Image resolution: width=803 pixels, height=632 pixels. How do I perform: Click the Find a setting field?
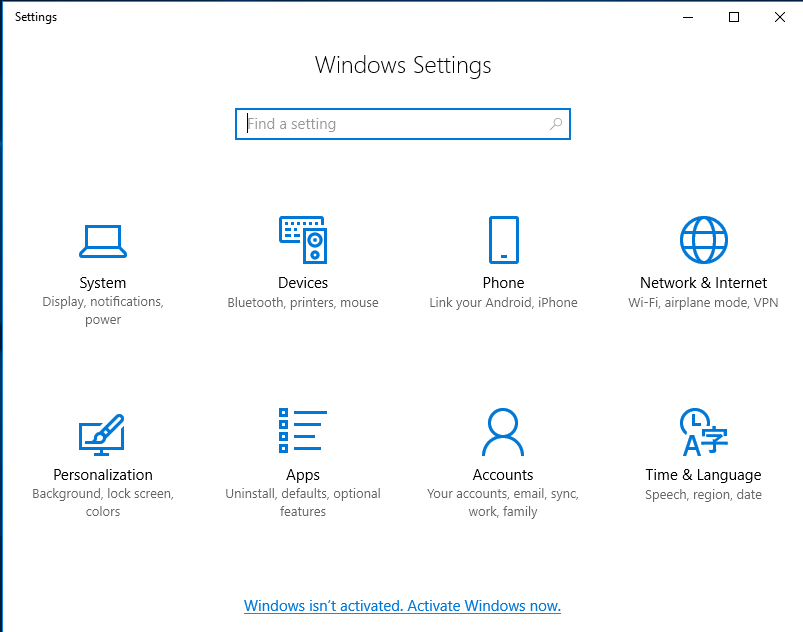point(403,124)
